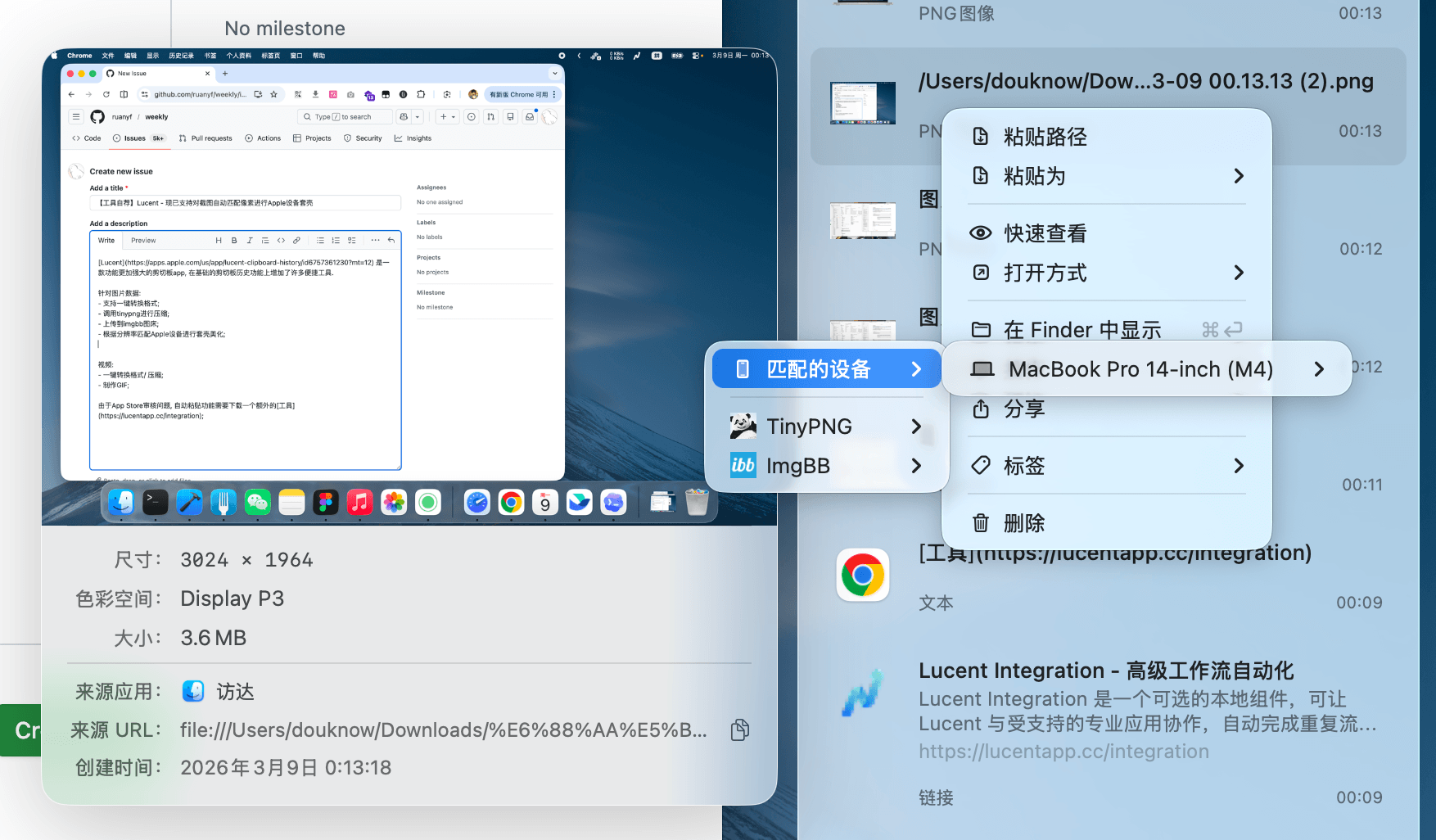Open the lucentapp.cc/integration link
1436x840 pixels.
pos(1063,752)
